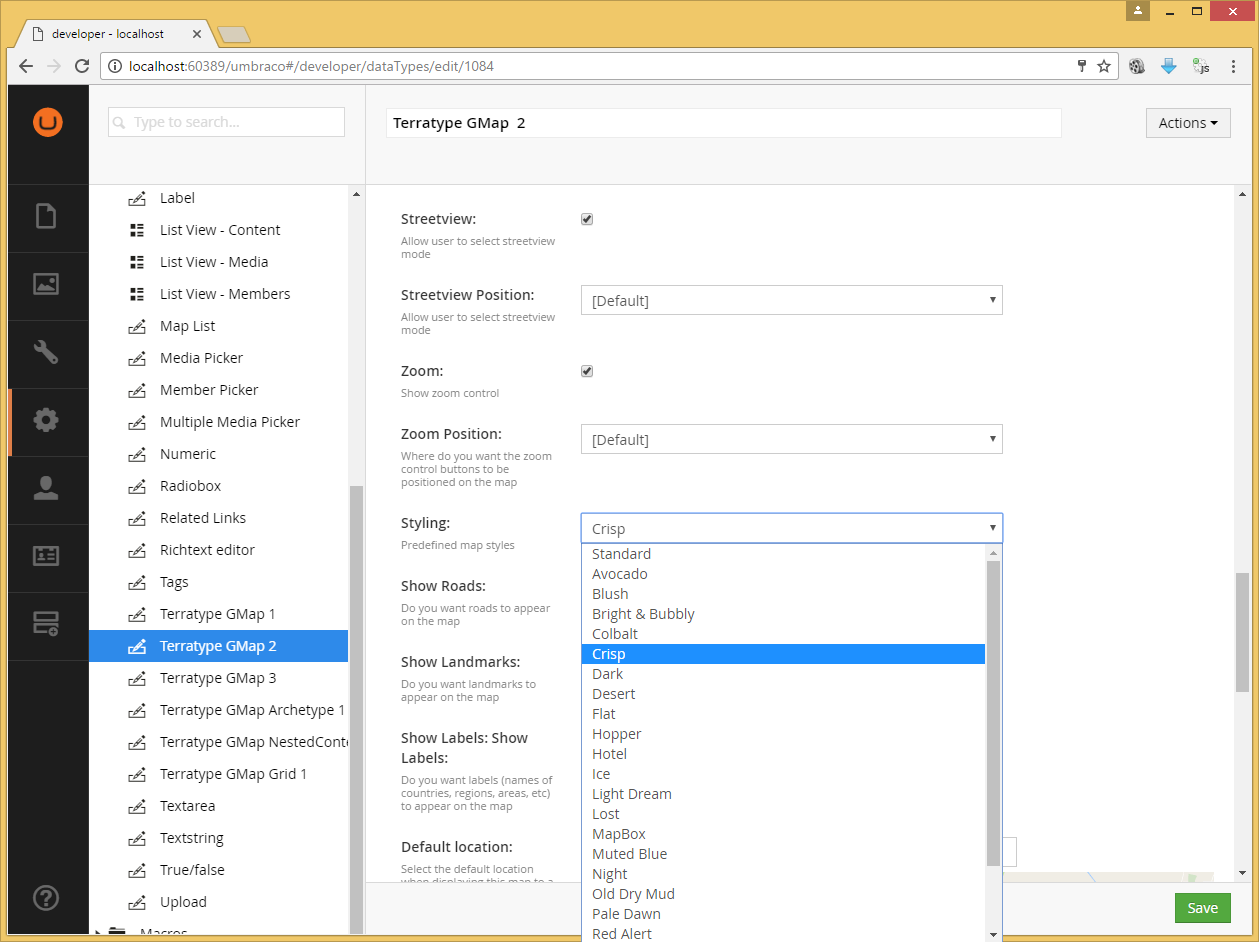Viewport: 1259px width, 942px height.
Task: Reload the page with refresh icon
Action: click(82, 67)
